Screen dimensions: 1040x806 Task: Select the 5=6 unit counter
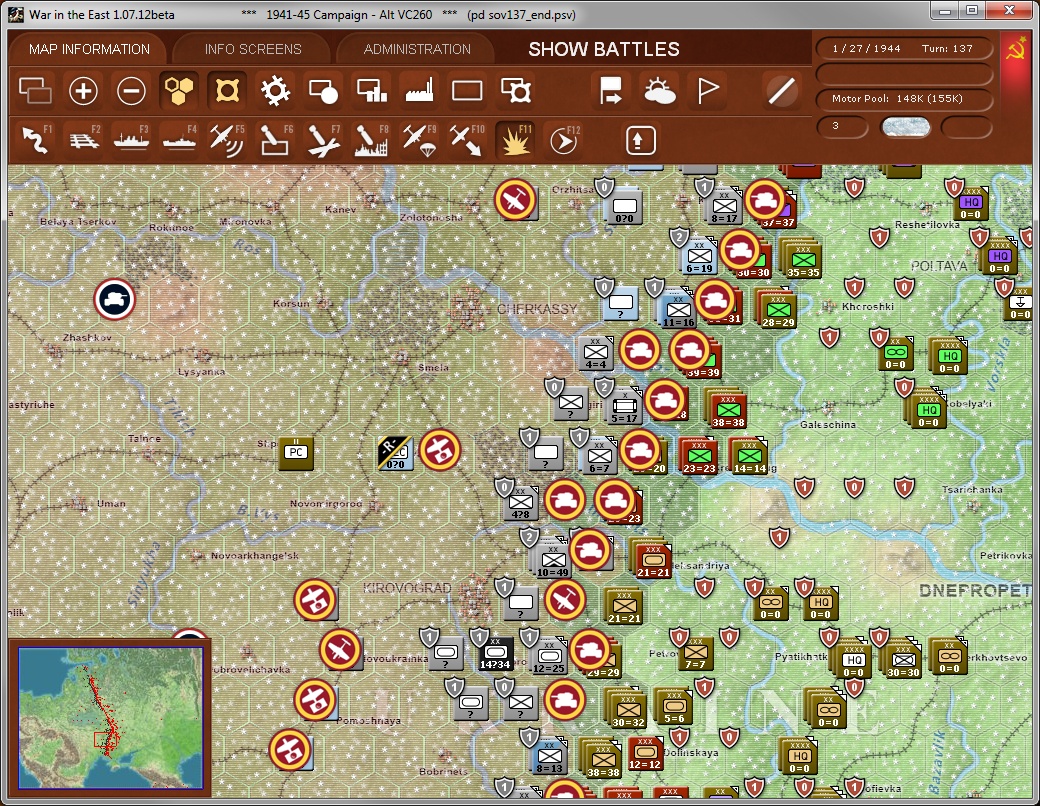coord(674,707)
